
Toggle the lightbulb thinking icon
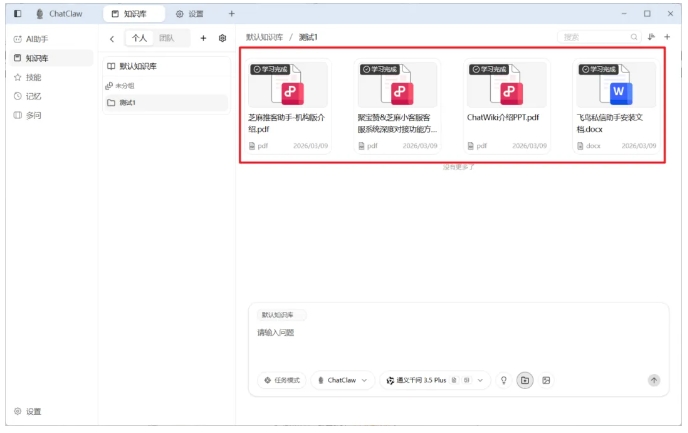tap(504, 380)
